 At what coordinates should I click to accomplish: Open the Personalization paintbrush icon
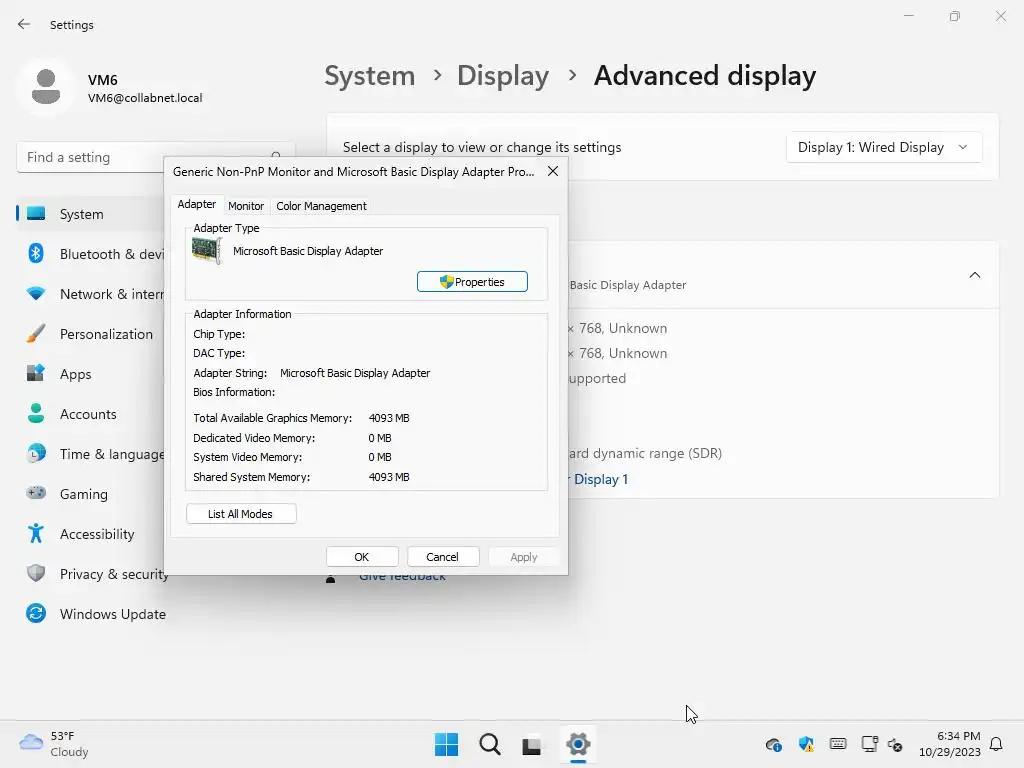(x=36, y=334)
